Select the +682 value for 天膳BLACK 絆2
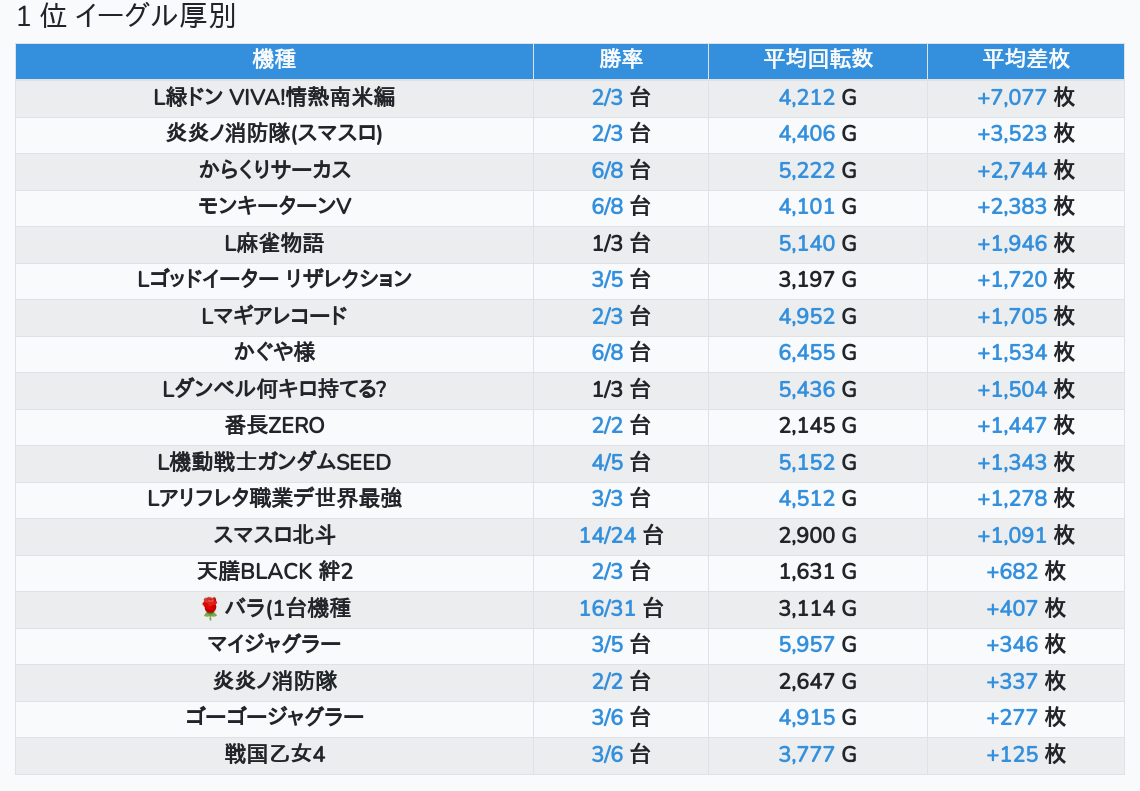The height and width of the screenshot is (791, 1140). pos(1012,571)
